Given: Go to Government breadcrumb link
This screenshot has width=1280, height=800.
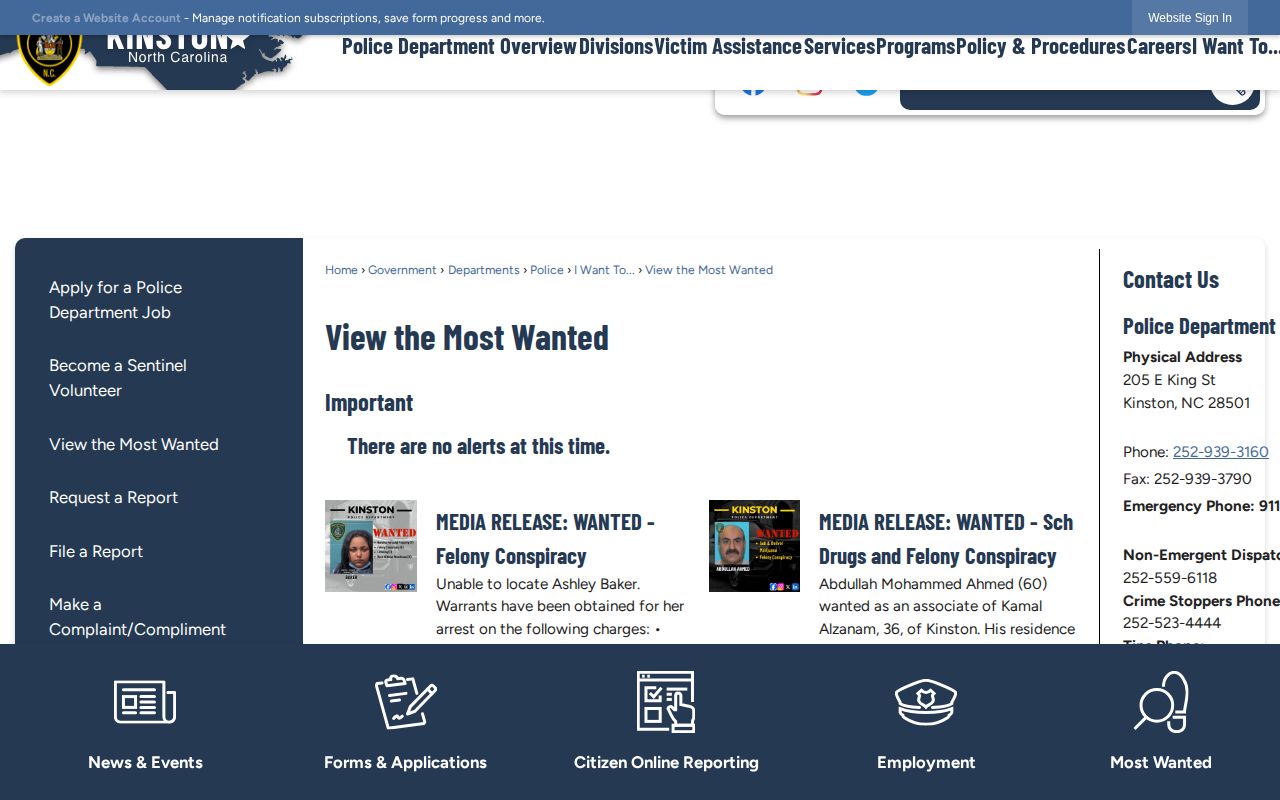Looking at the screenshot, I should (x=402, y=270).
